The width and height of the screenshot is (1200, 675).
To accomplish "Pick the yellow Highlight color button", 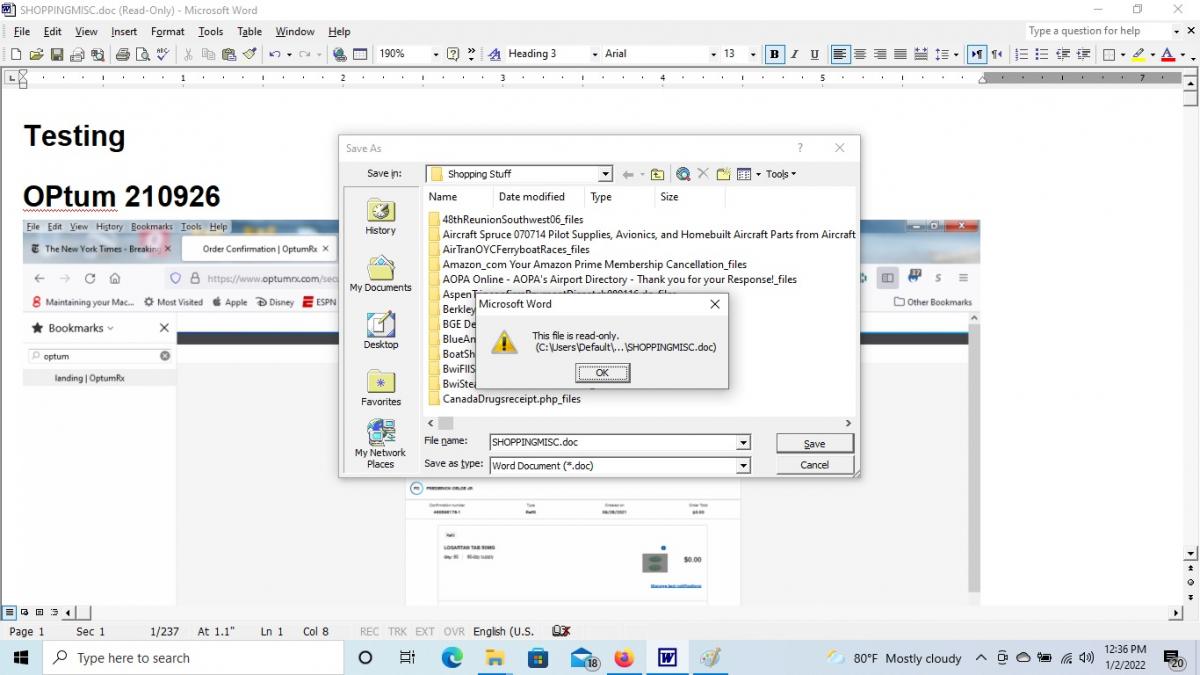I will coord(1138,54).
